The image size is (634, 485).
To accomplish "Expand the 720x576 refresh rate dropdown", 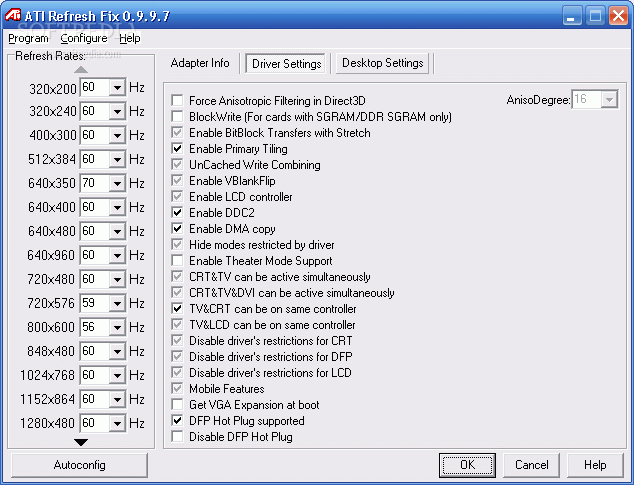I will tap(117, 303).
